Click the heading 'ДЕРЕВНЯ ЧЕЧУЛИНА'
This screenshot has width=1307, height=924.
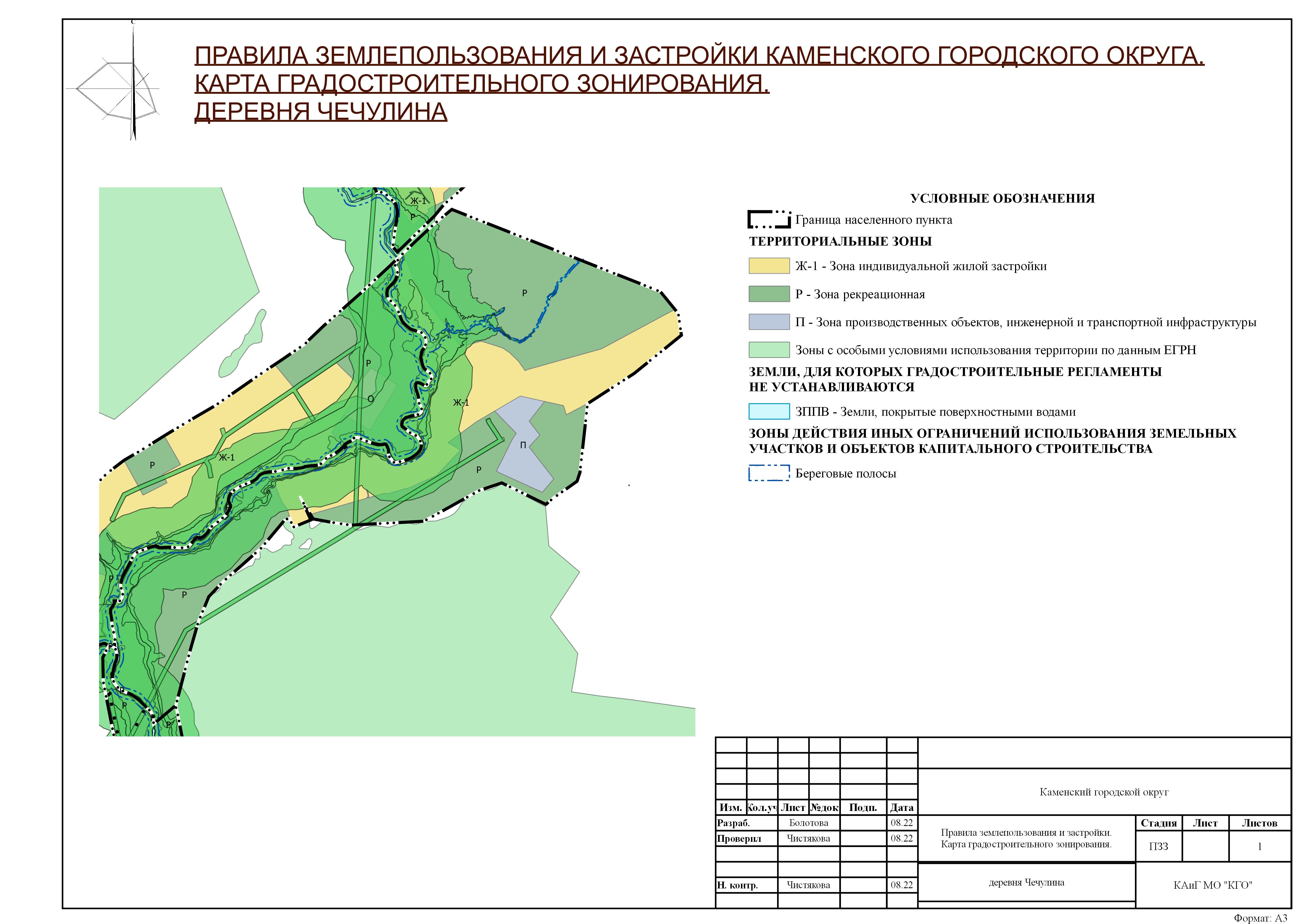(321, 112)
